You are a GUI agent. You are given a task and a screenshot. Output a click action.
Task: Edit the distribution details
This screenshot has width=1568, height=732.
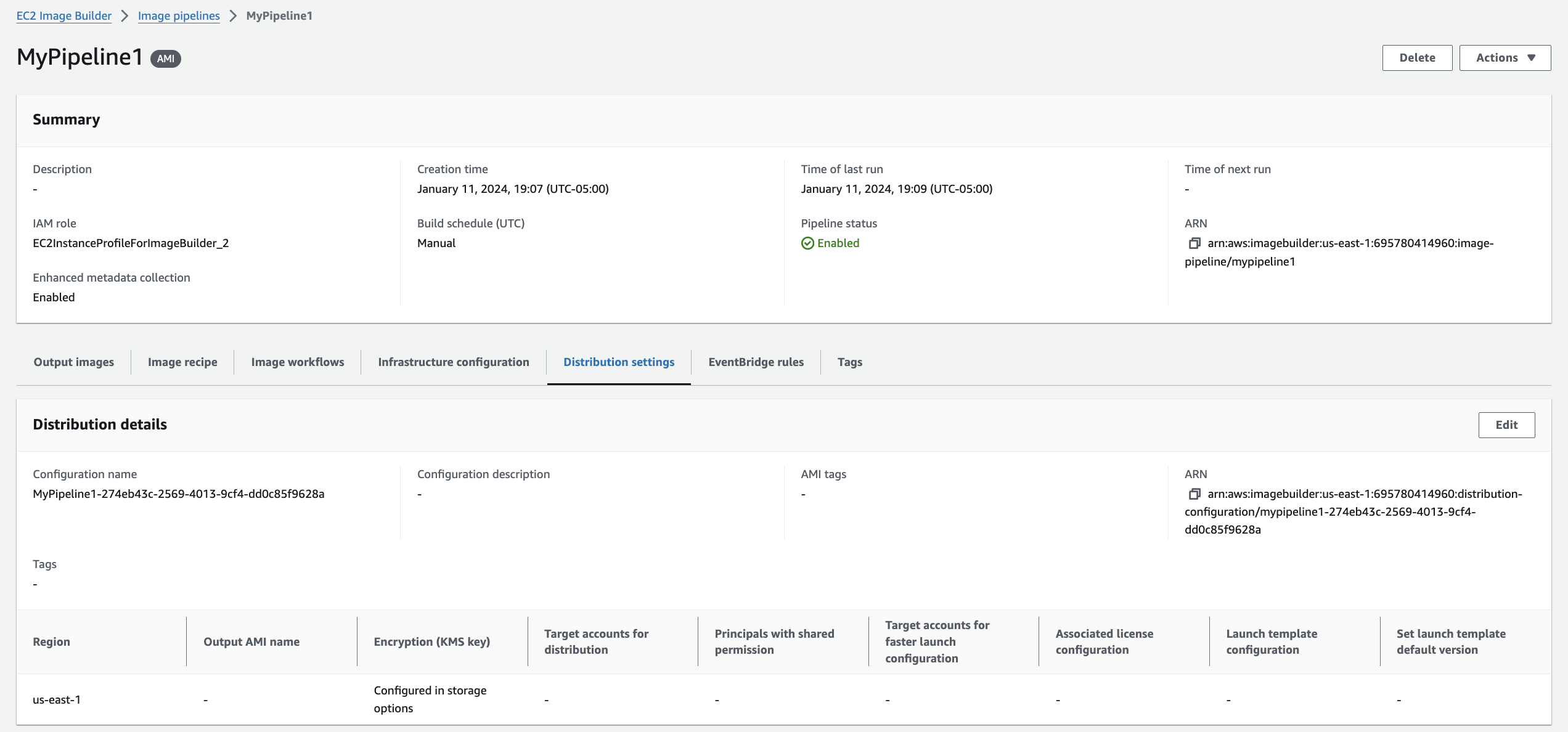coord(1506,425)
